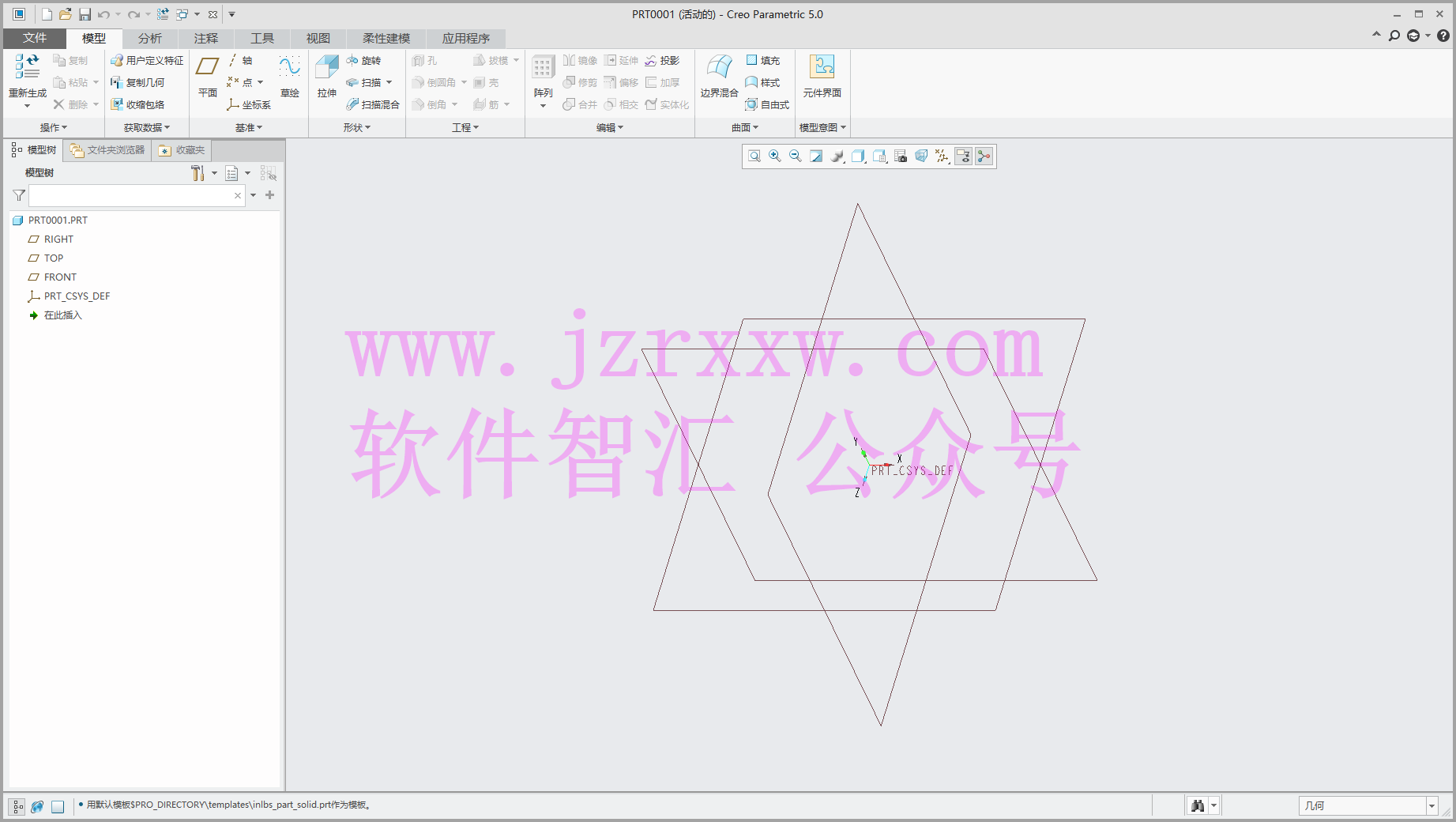Click the Redo arrow icon
1456x822 pixels.
pyautogui.click(x=134, y=14)
